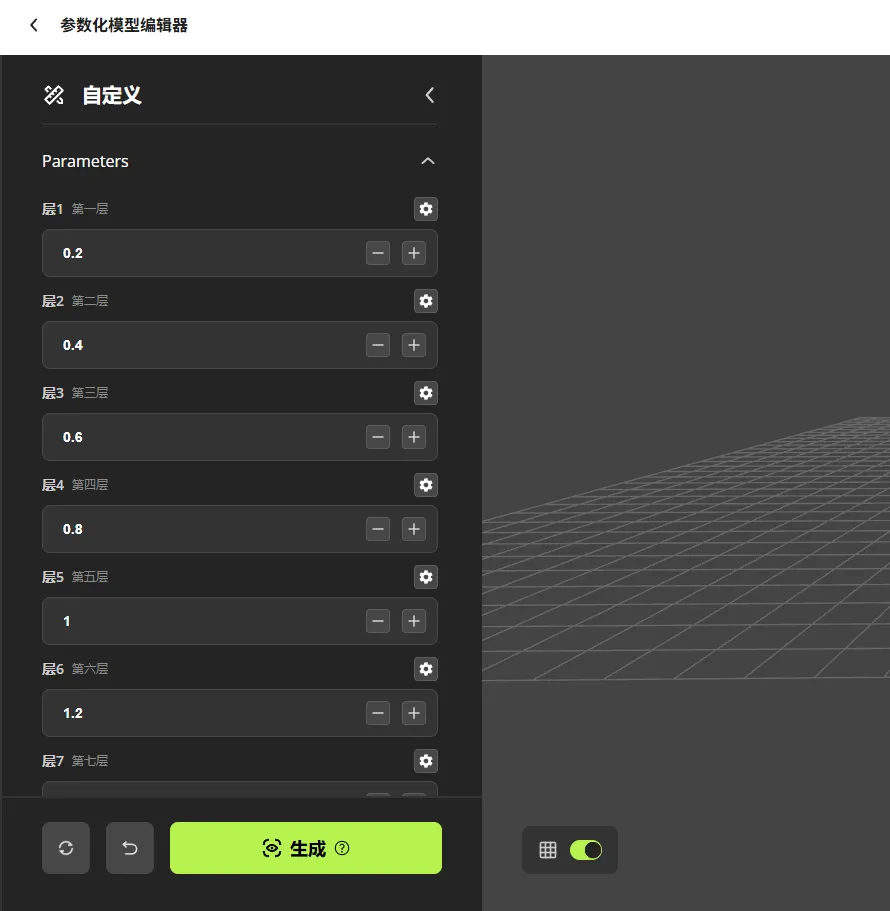Viewport: 890px width, 911px height.
Task: Collapse the 自定义 side panel
Action: coord(429,95)
